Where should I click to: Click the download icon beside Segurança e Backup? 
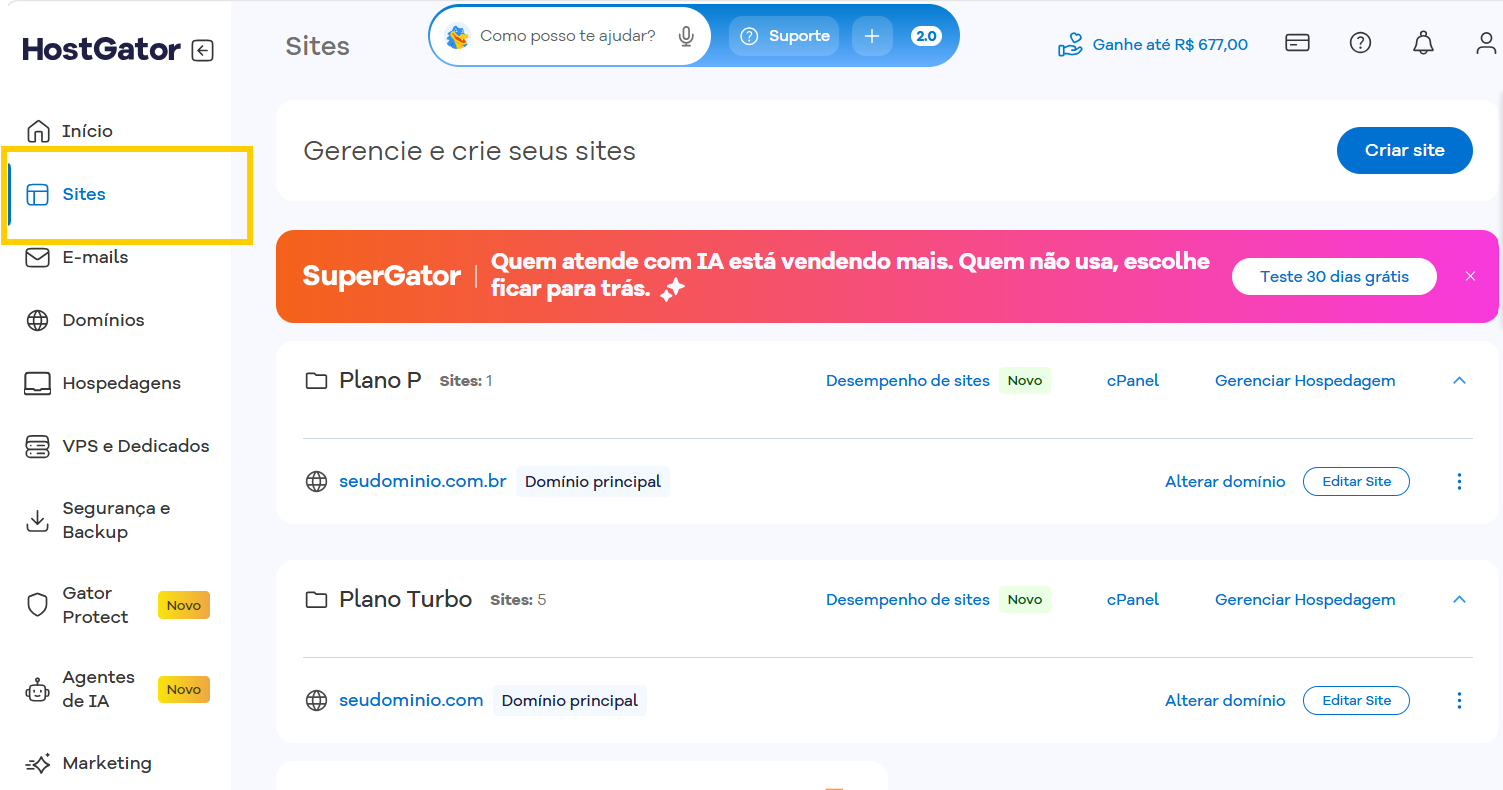coord(38,520)
